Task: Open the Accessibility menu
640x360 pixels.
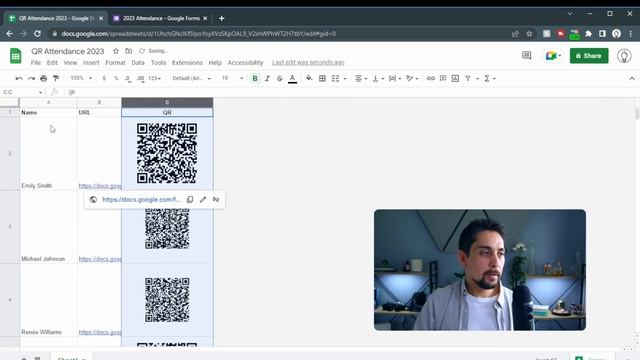Action: click(x=245, y=63)
